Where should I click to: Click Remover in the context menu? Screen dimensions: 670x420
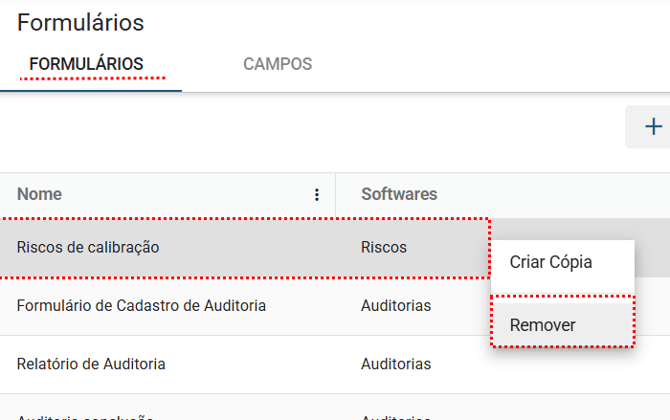(543, 325)
